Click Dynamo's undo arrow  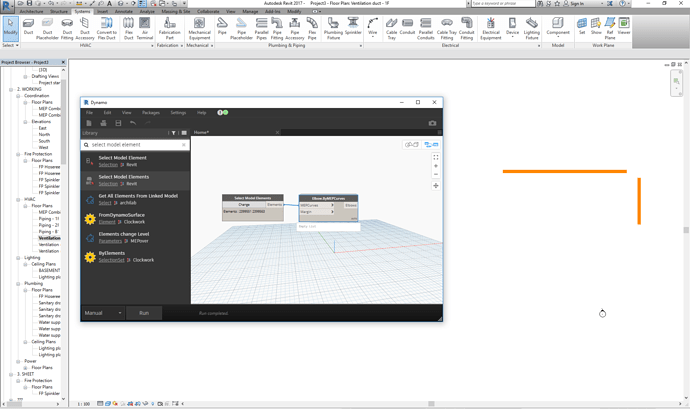tap(133, 123)
